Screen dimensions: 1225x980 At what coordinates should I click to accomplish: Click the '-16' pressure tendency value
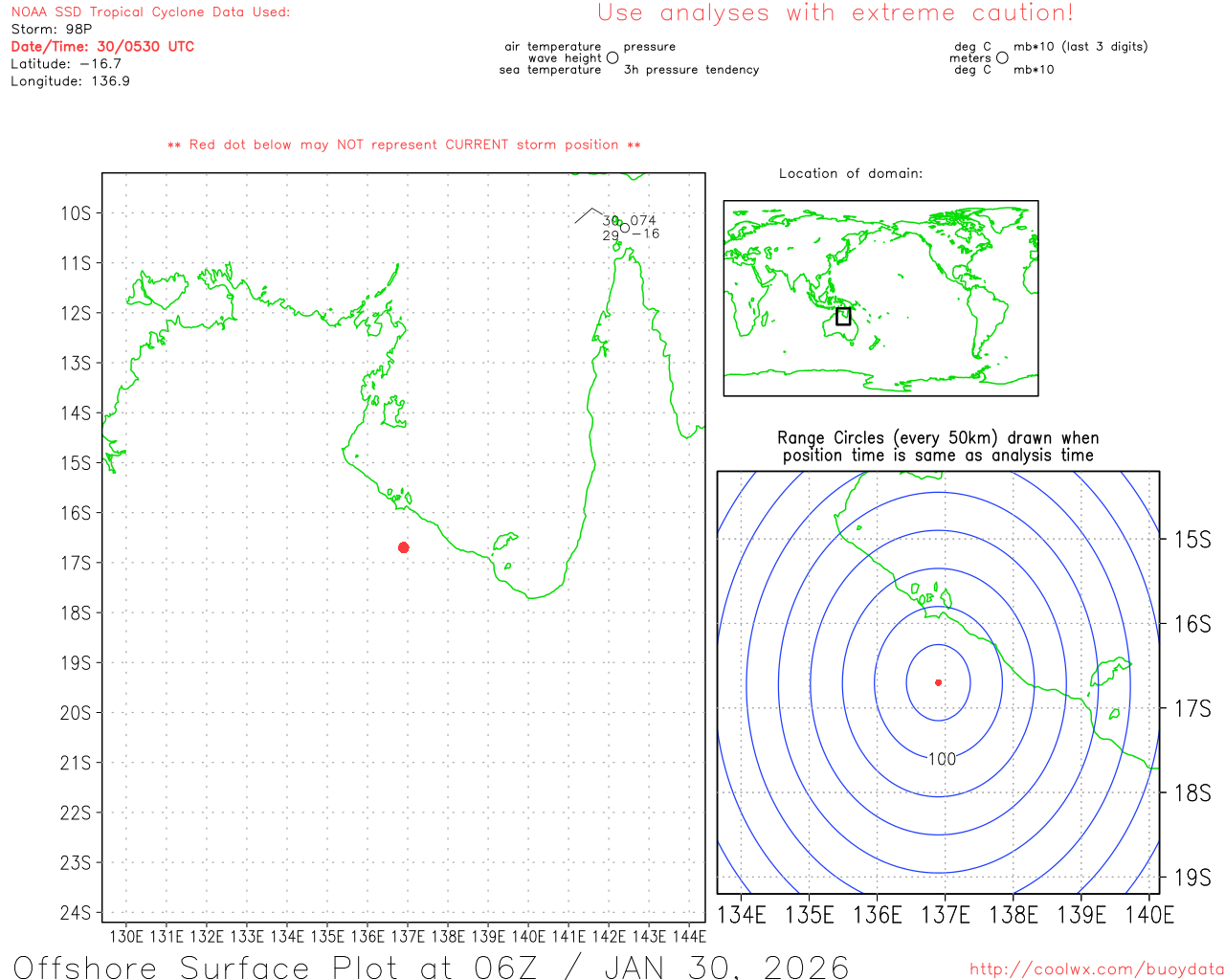[x=645, y=234]
